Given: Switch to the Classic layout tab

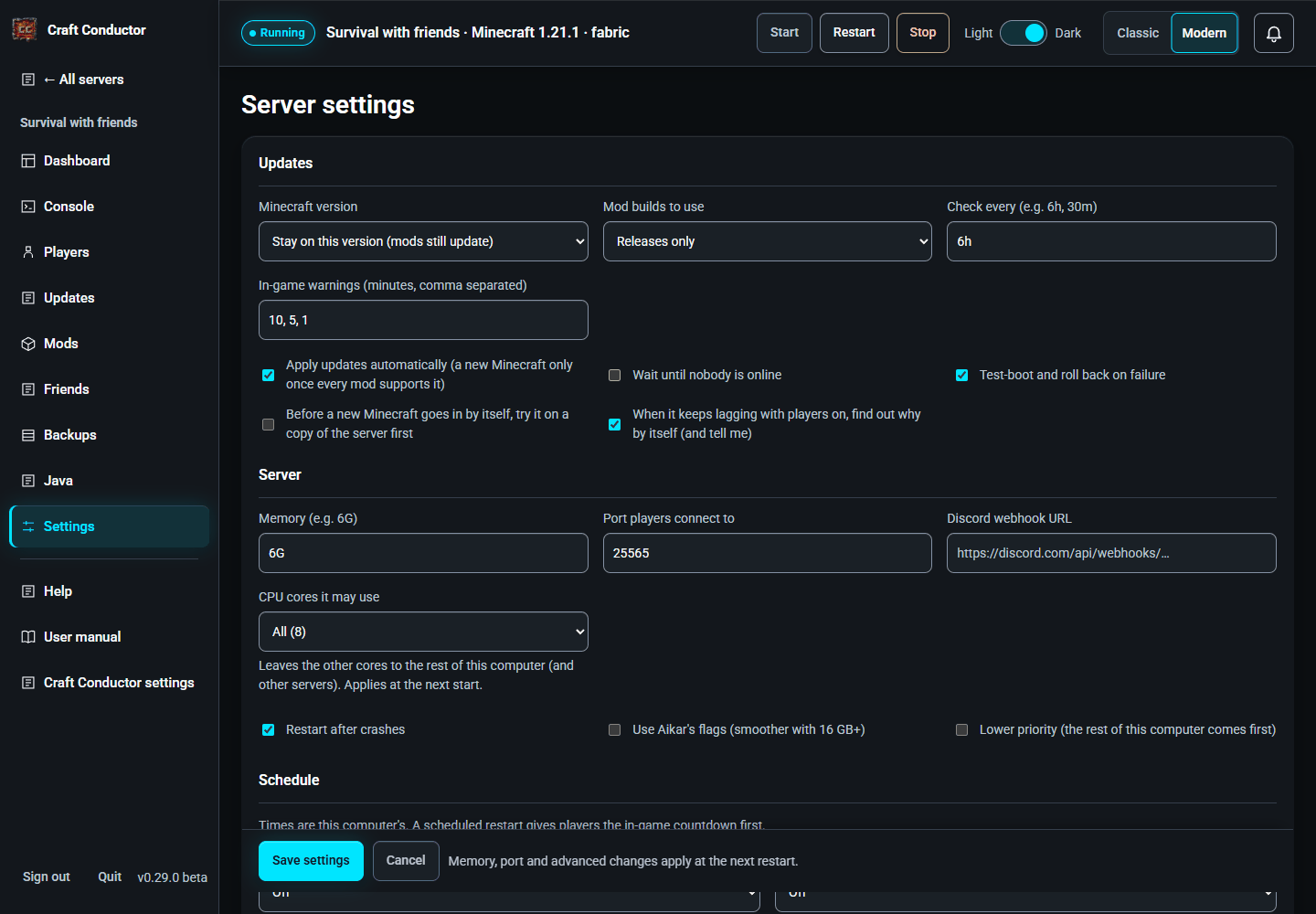Looking at the screenshot, I should [1138, 33].
